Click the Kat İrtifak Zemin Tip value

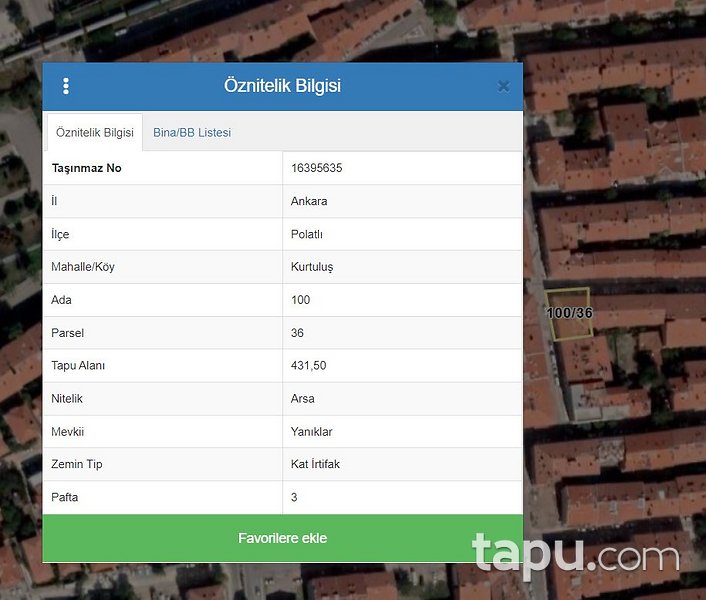point(316,465)
